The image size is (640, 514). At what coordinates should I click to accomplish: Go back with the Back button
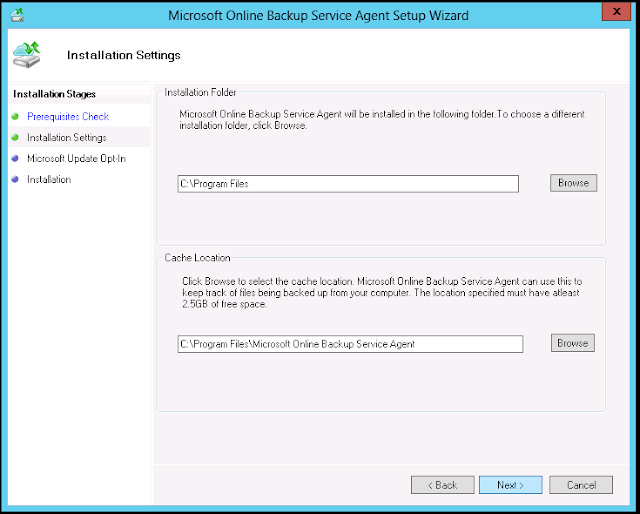click(443, 485)
